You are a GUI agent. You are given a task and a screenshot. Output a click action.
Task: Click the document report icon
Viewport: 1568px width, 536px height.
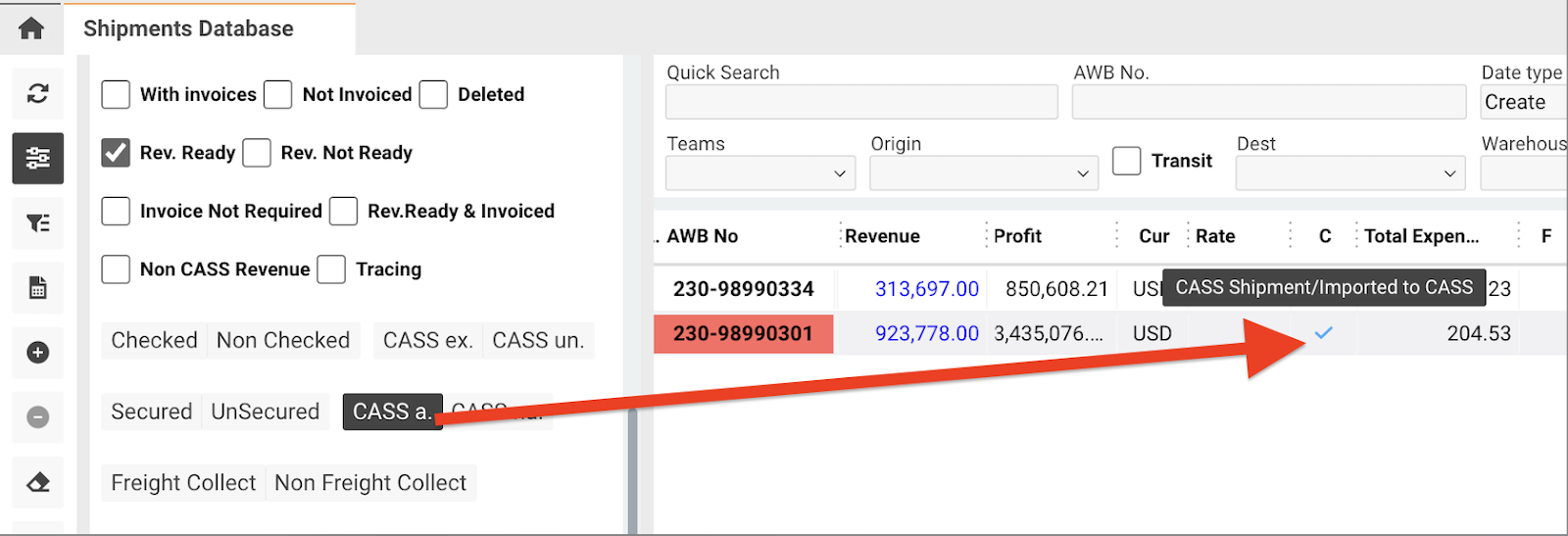click(38, 288)
